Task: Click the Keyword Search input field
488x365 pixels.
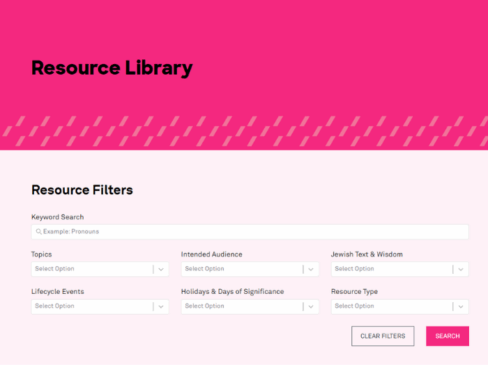Action: (250, 232)
